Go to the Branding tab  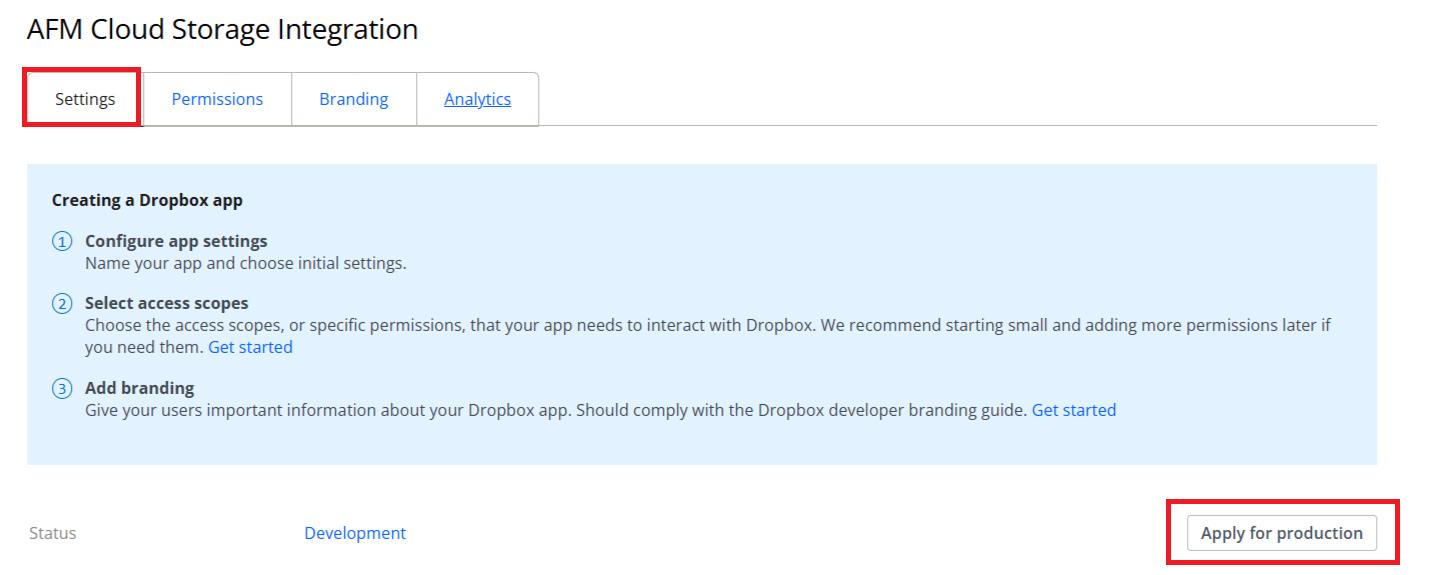tap(353, 99)
